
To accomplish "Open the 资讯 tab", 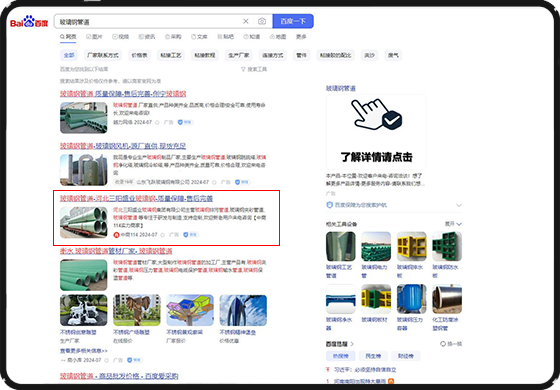I will (x=147, y=36).
